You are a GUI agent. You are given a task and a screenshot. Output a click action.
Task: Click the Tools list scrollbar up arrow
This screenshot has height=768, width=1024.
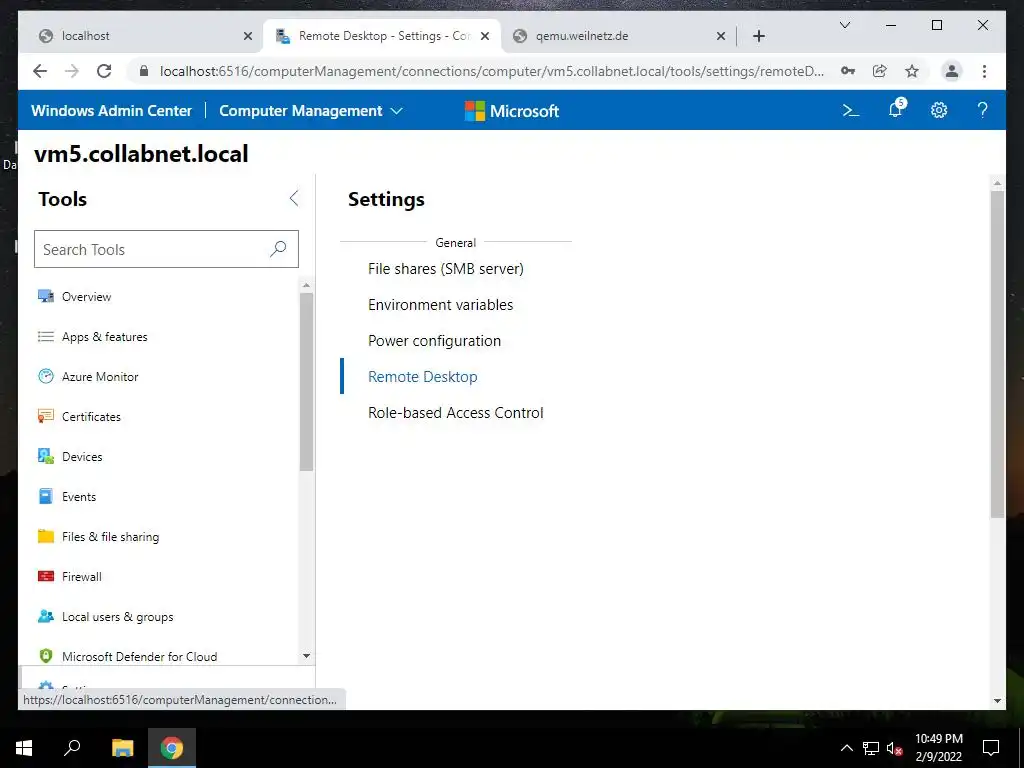(306, 285)
